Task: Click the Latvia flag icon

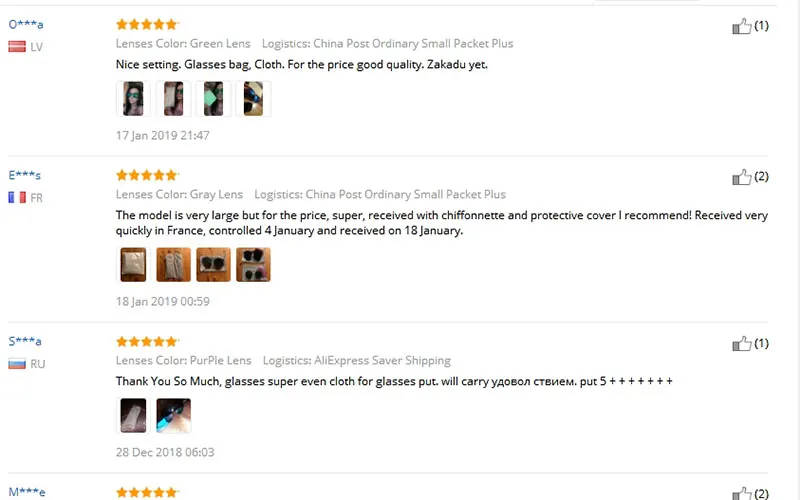Action: 17,47
